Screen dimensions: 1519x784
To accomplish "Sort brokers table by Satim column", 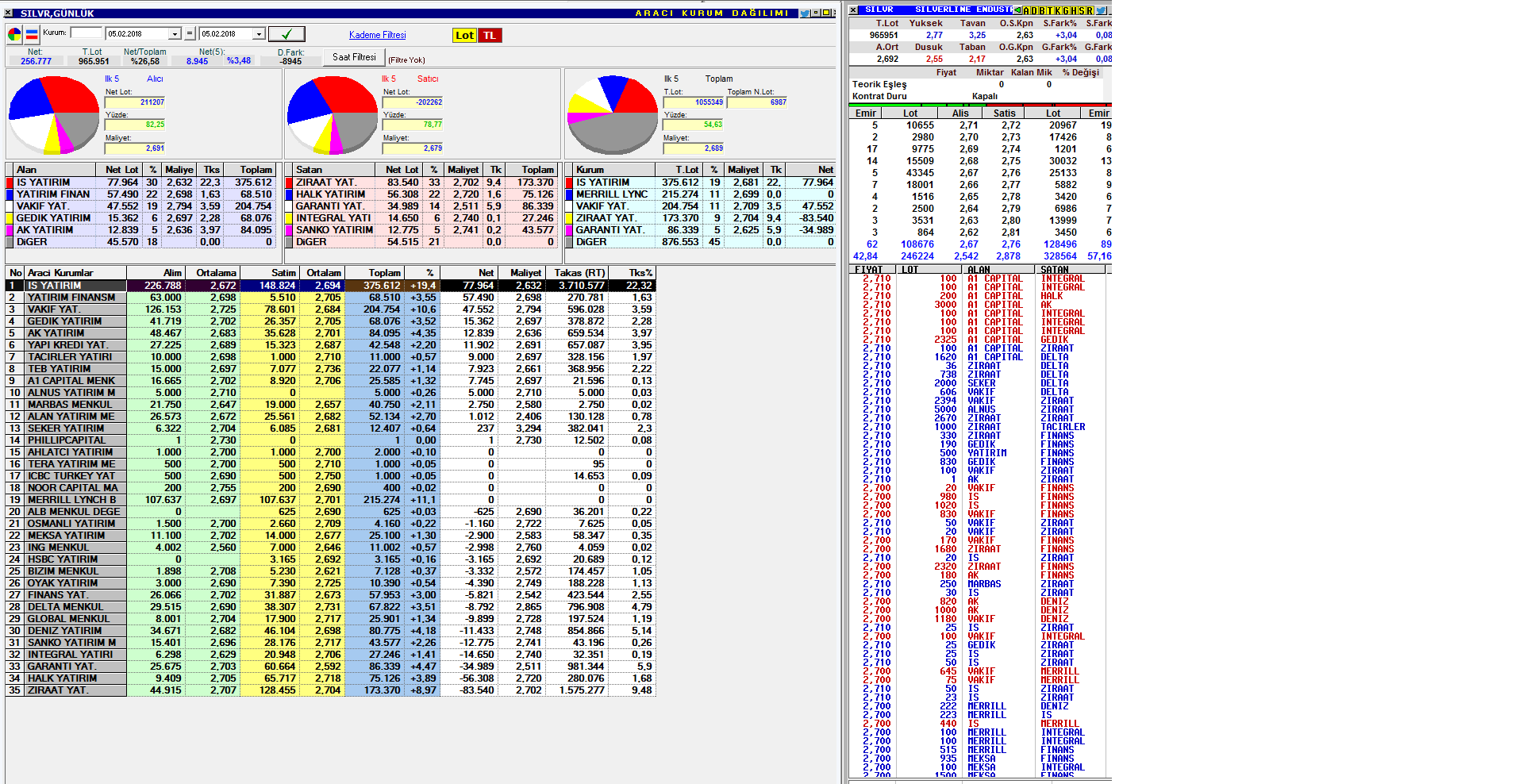I will (270, 272).
